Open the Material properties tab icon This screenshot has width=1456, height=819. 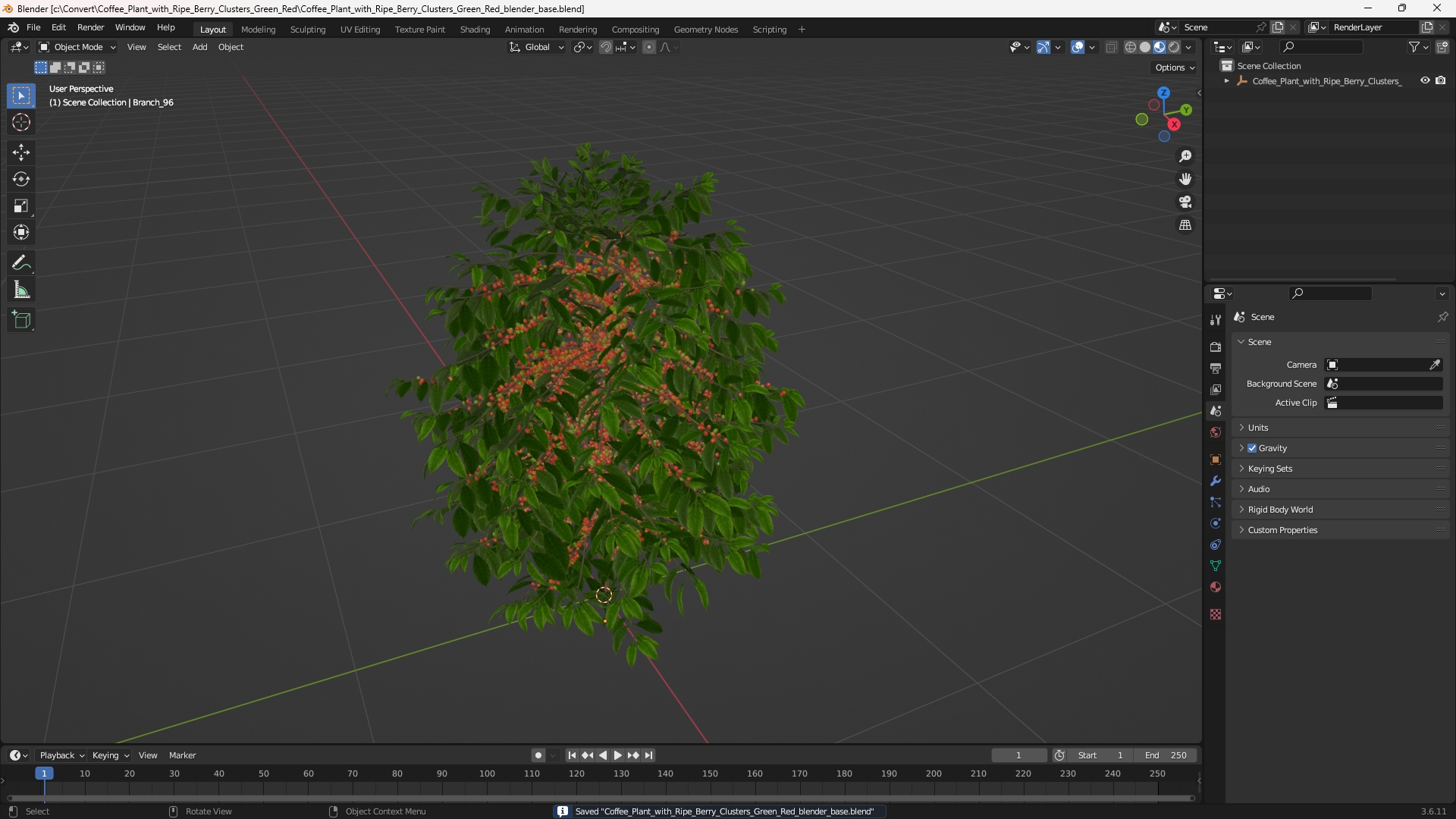tap(1216, 587)
